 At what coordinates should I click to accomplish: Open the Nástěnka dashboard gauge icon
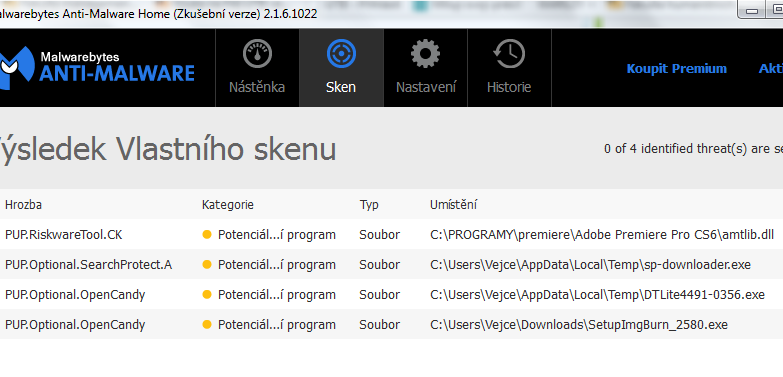257,54
